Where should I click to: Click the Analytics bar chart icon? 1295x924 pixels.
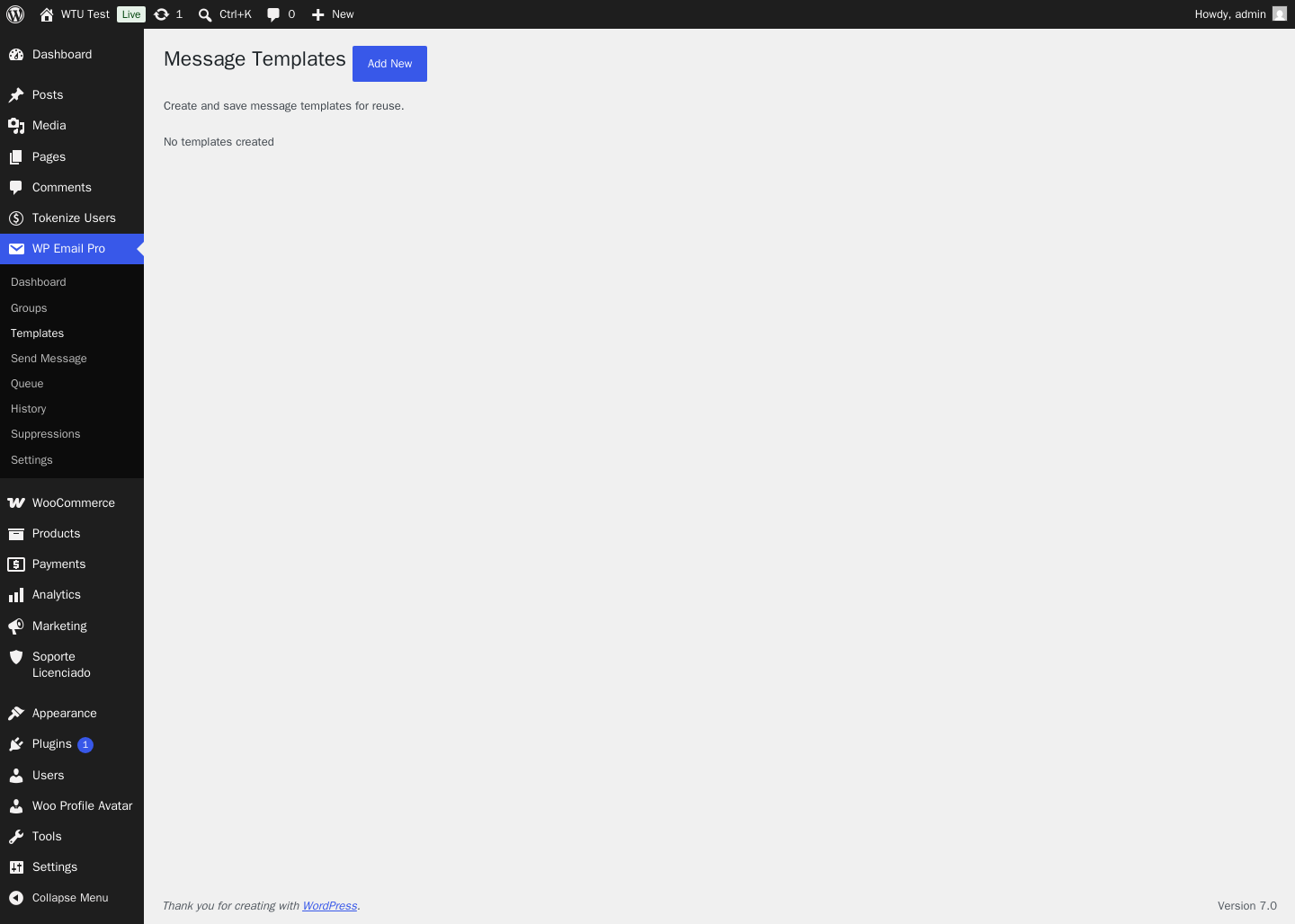[x=16, y=595]
